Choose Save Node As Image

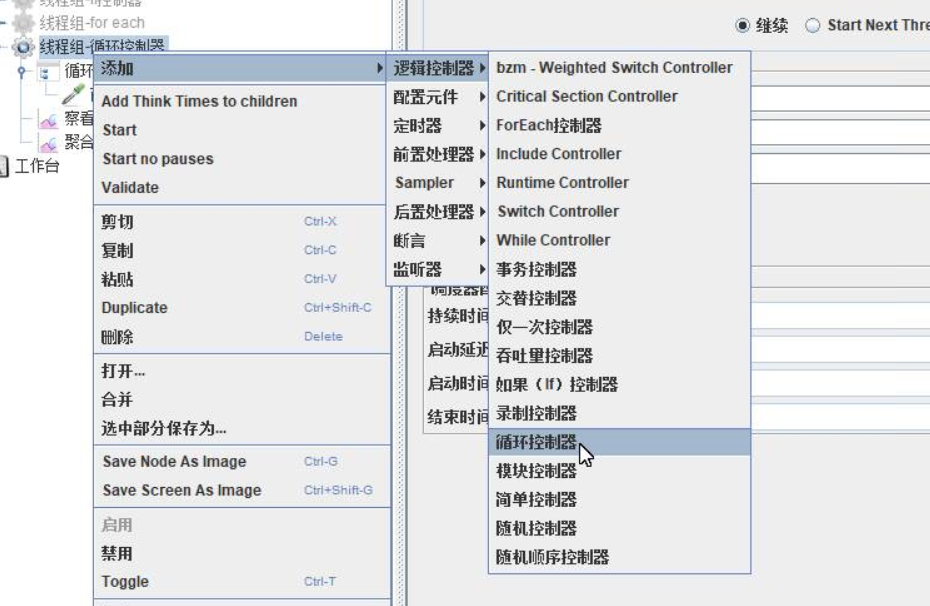pos(174,461)
